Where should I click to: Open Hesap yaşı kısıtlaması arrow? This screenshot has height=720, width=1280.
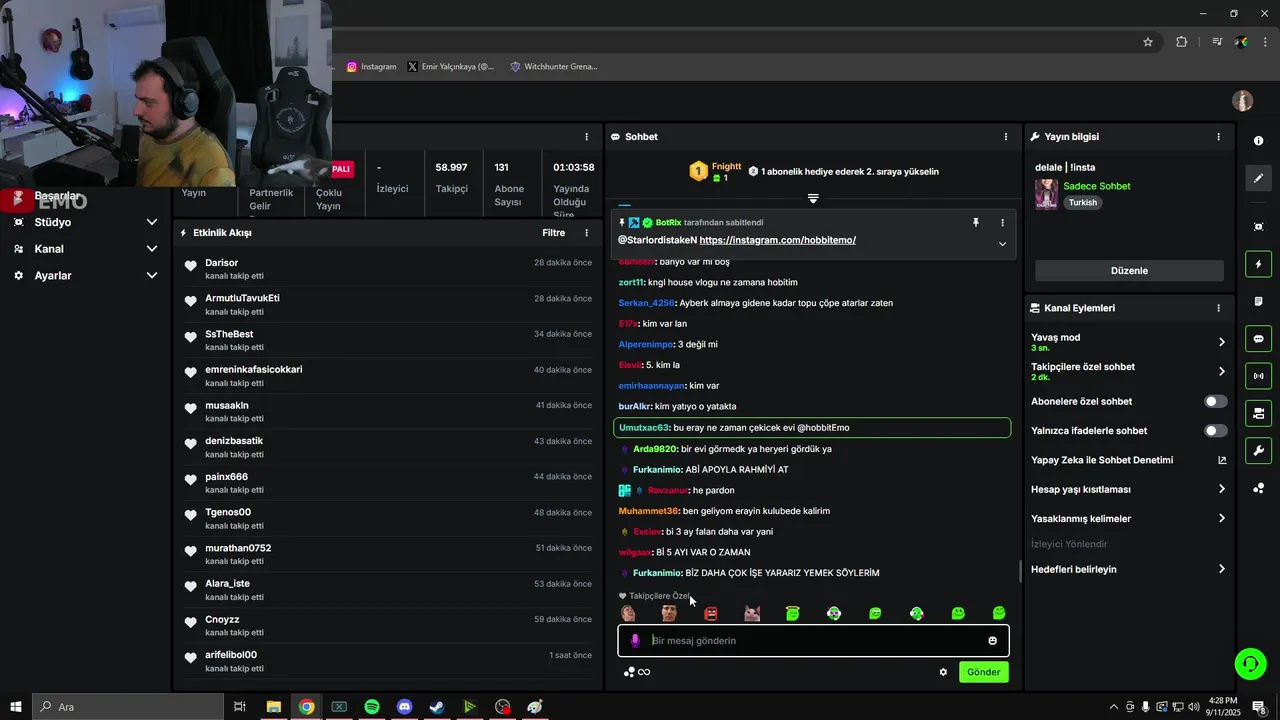(x=1221, y=489)
